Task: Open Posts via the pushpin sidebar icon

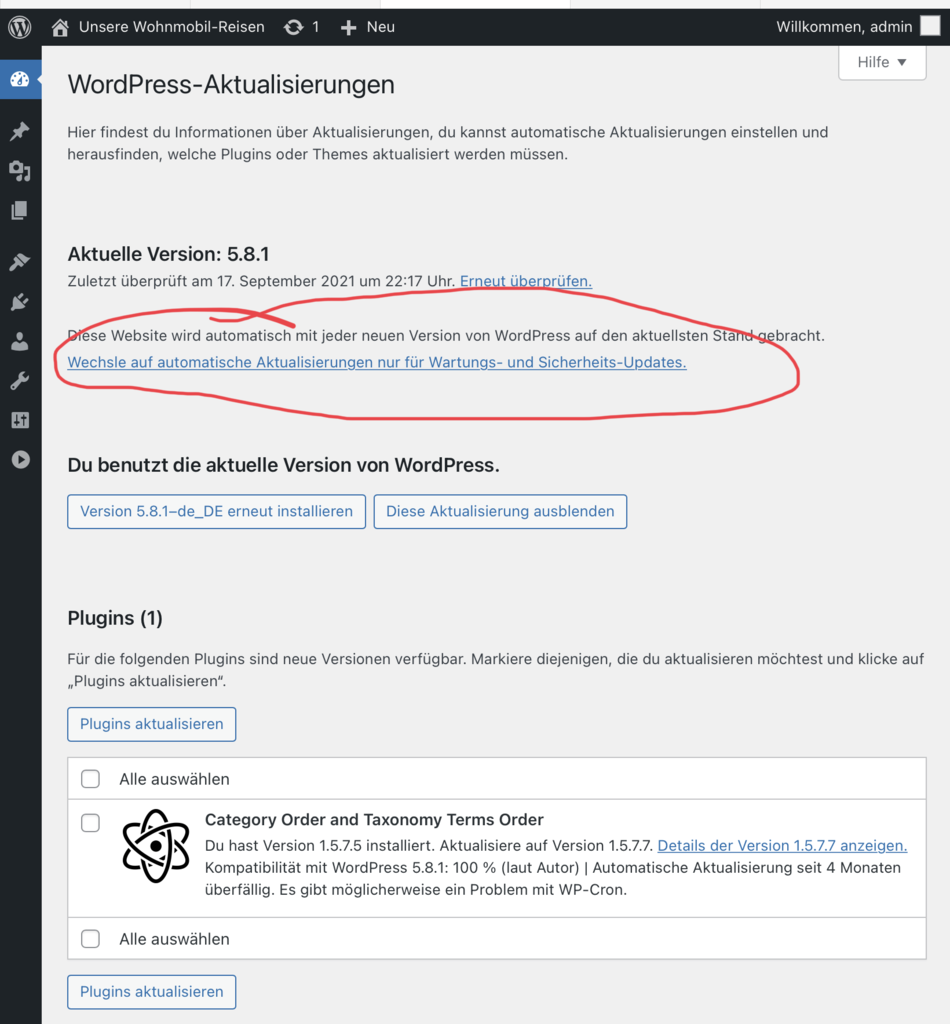Action: pos(20,131)
